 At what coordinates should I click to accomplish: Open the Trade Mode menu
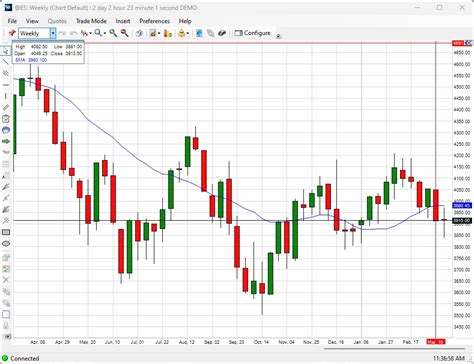(91, 21)
